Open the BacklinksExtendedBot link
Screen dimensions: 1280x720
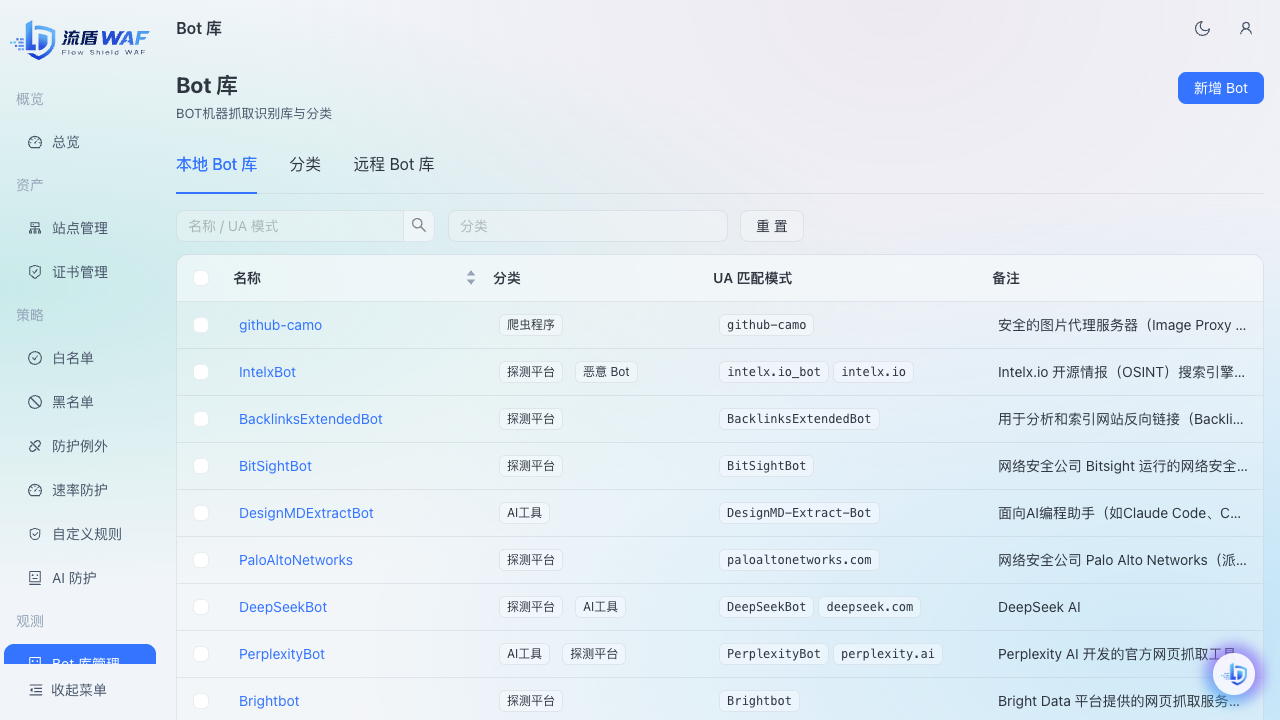(311, 419)
